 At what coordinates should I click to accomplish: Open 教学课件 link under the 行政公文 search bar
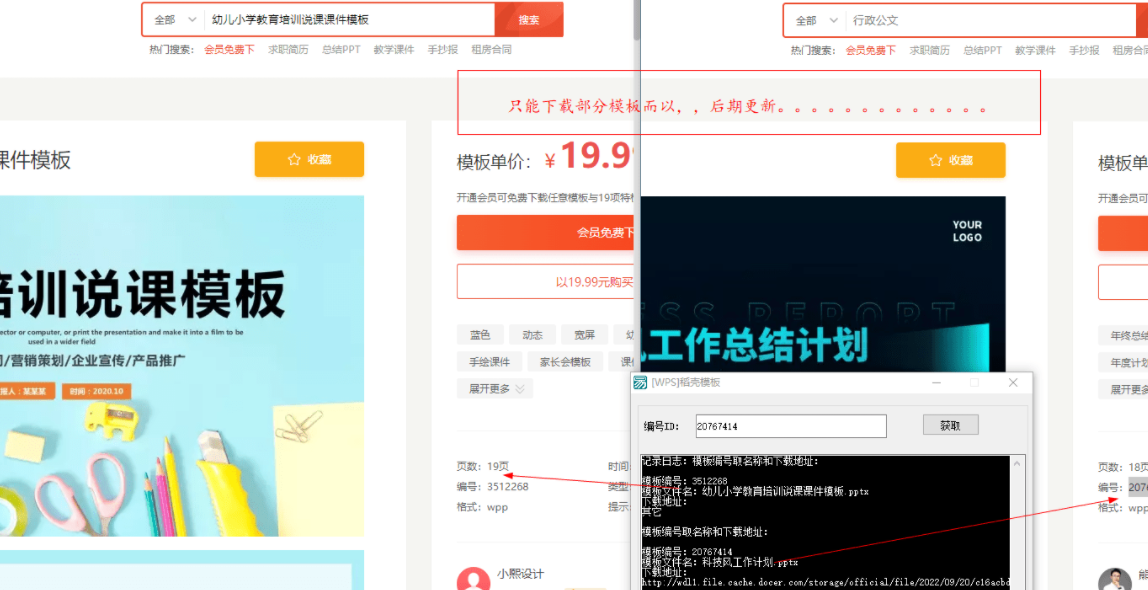point(1035,51)
